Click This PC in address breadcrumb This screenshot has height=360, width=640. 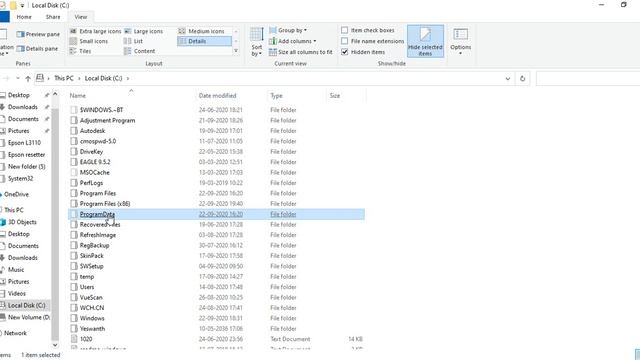pyautogui.click(x=64, y=78)
